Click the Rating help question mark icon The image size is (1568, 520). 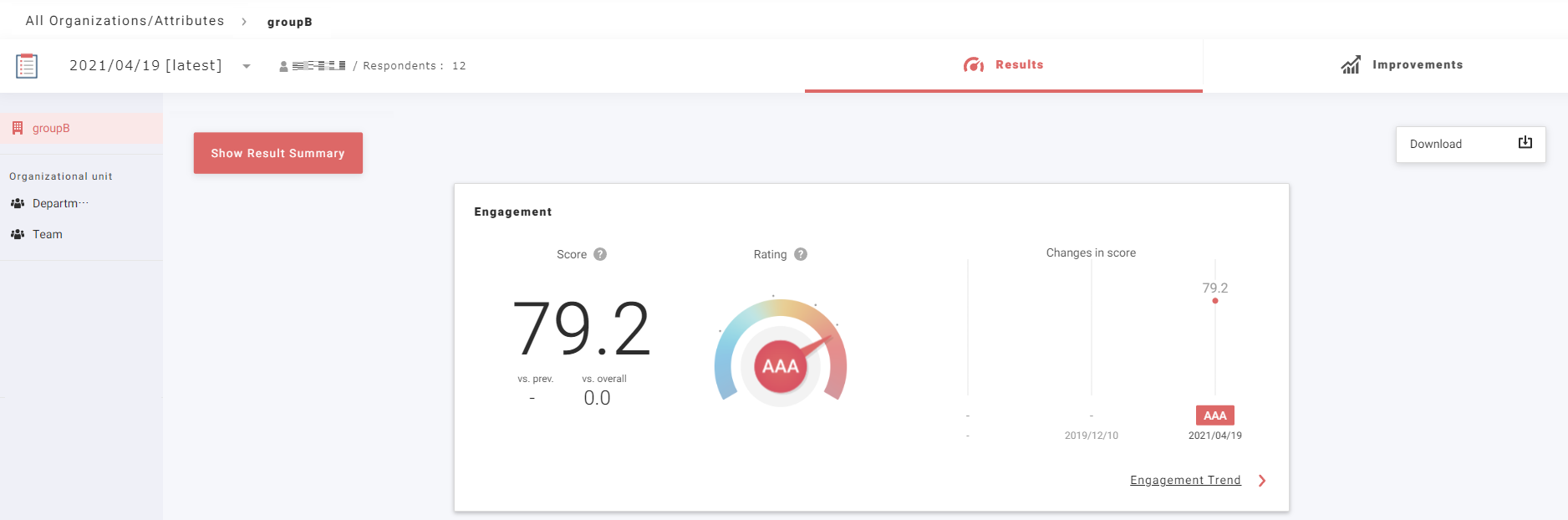(x=801, y=254)
